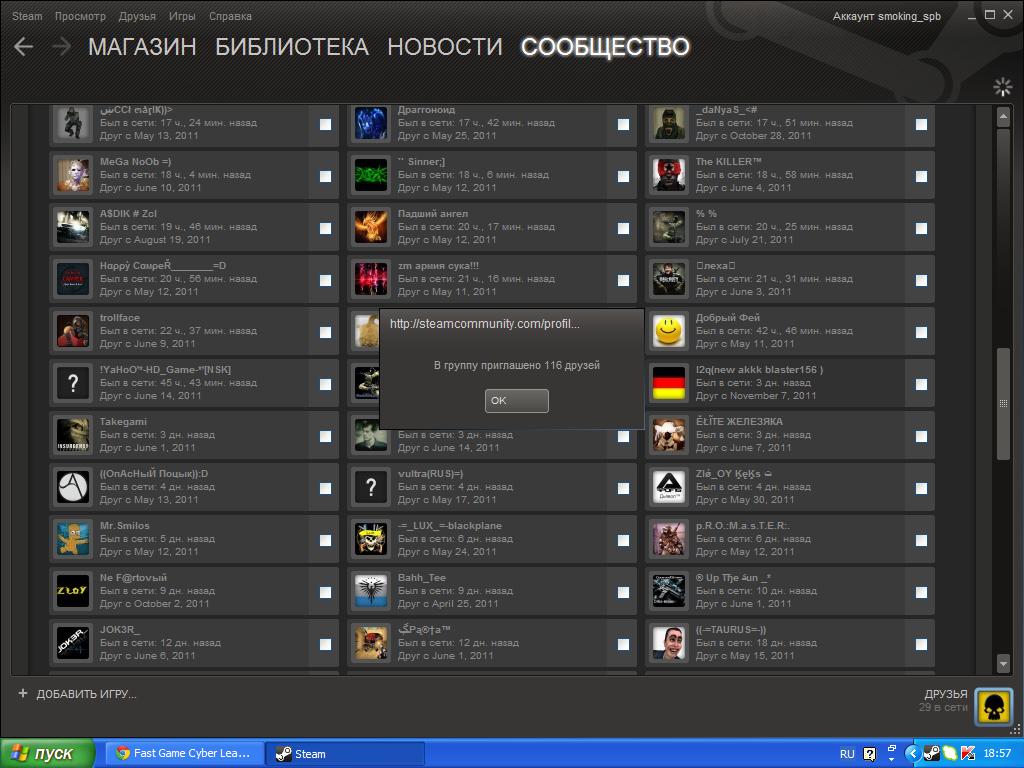Screen dimensions: 1024x768
Task: Open the НОВОСТИ tab
Action: (x=445, y=46)
